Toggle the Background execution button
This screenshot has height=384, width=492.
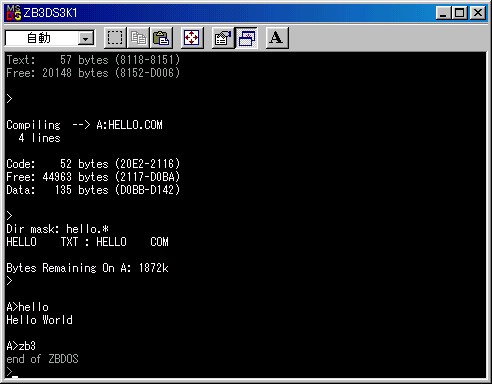(246, 38)
